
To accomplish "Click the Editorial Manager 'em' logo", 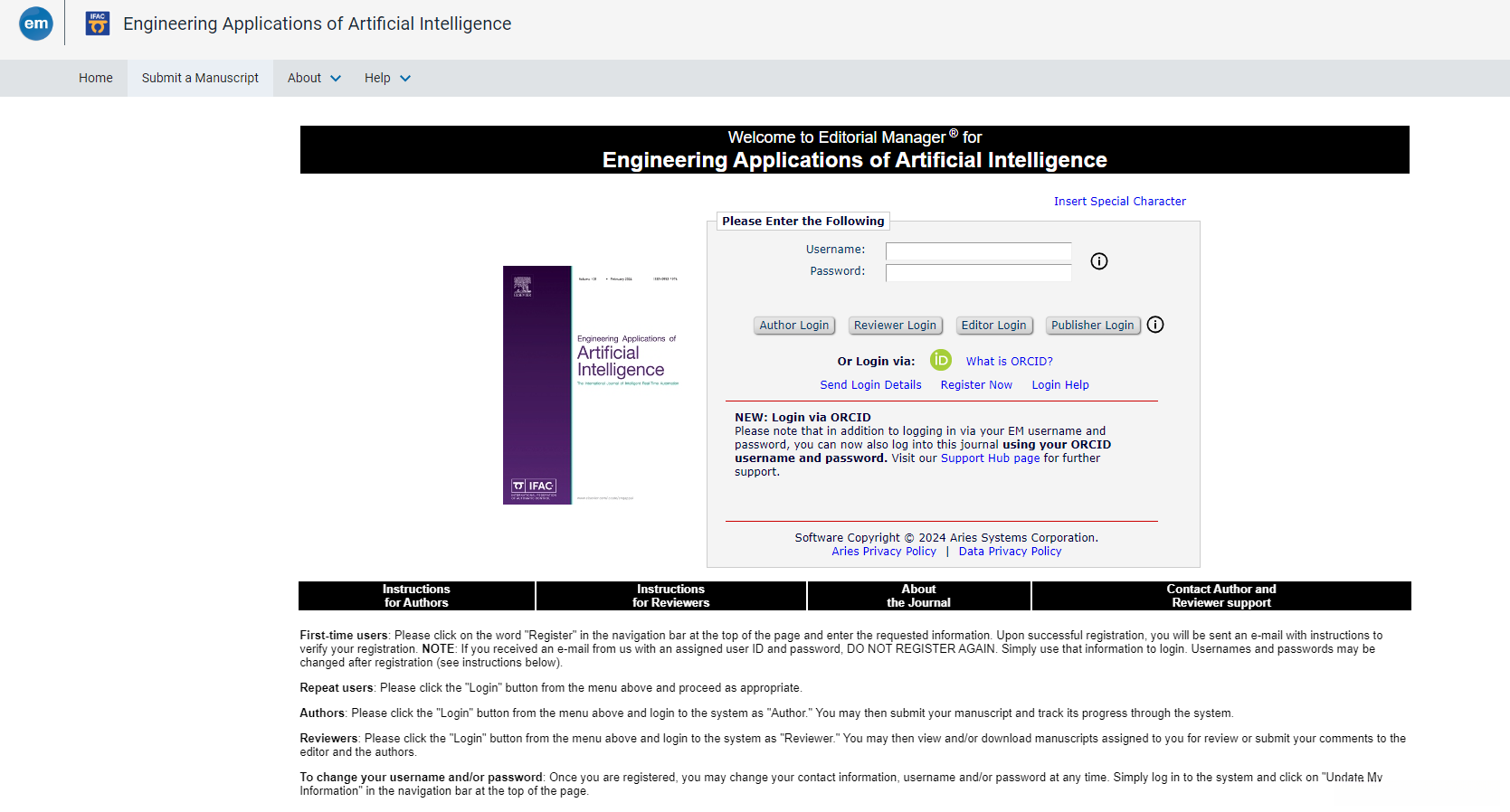I will (36, 24).
